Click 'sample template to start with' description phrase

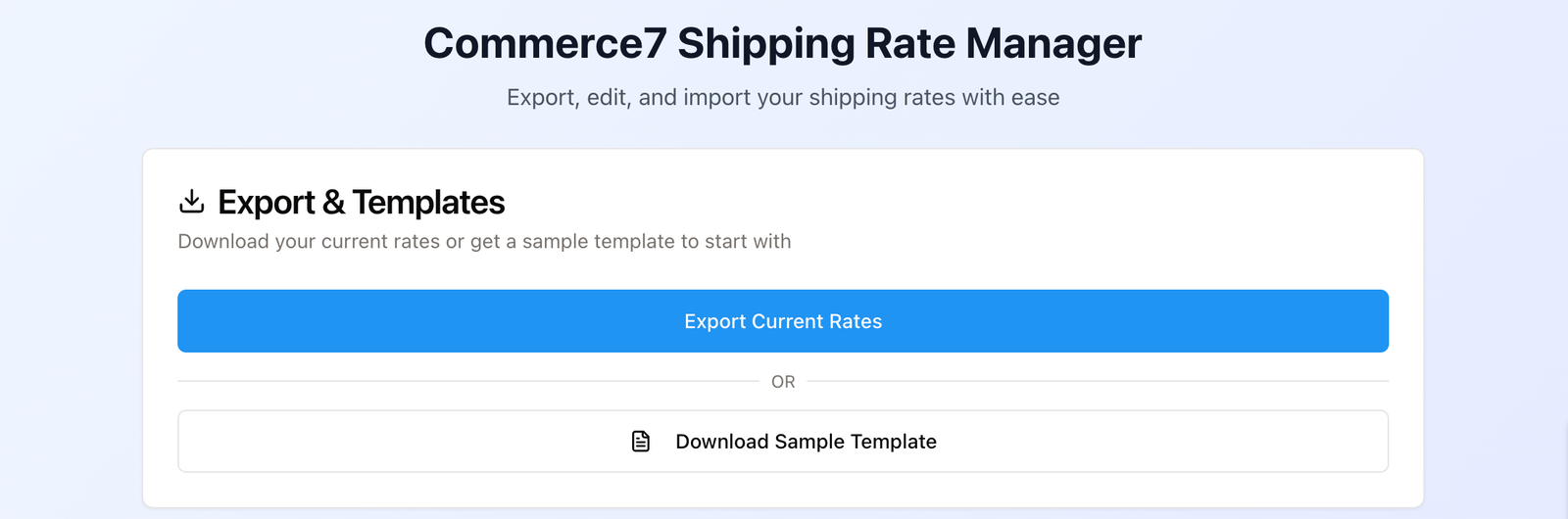coord(657,242)
